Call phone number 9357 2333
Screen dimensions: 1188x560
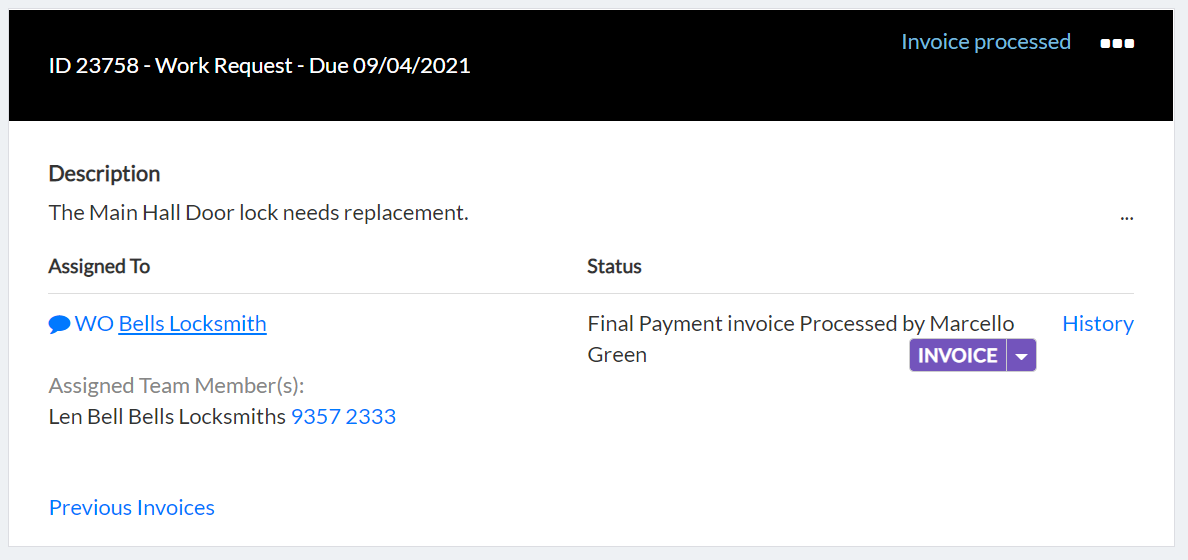click(343, 416)
